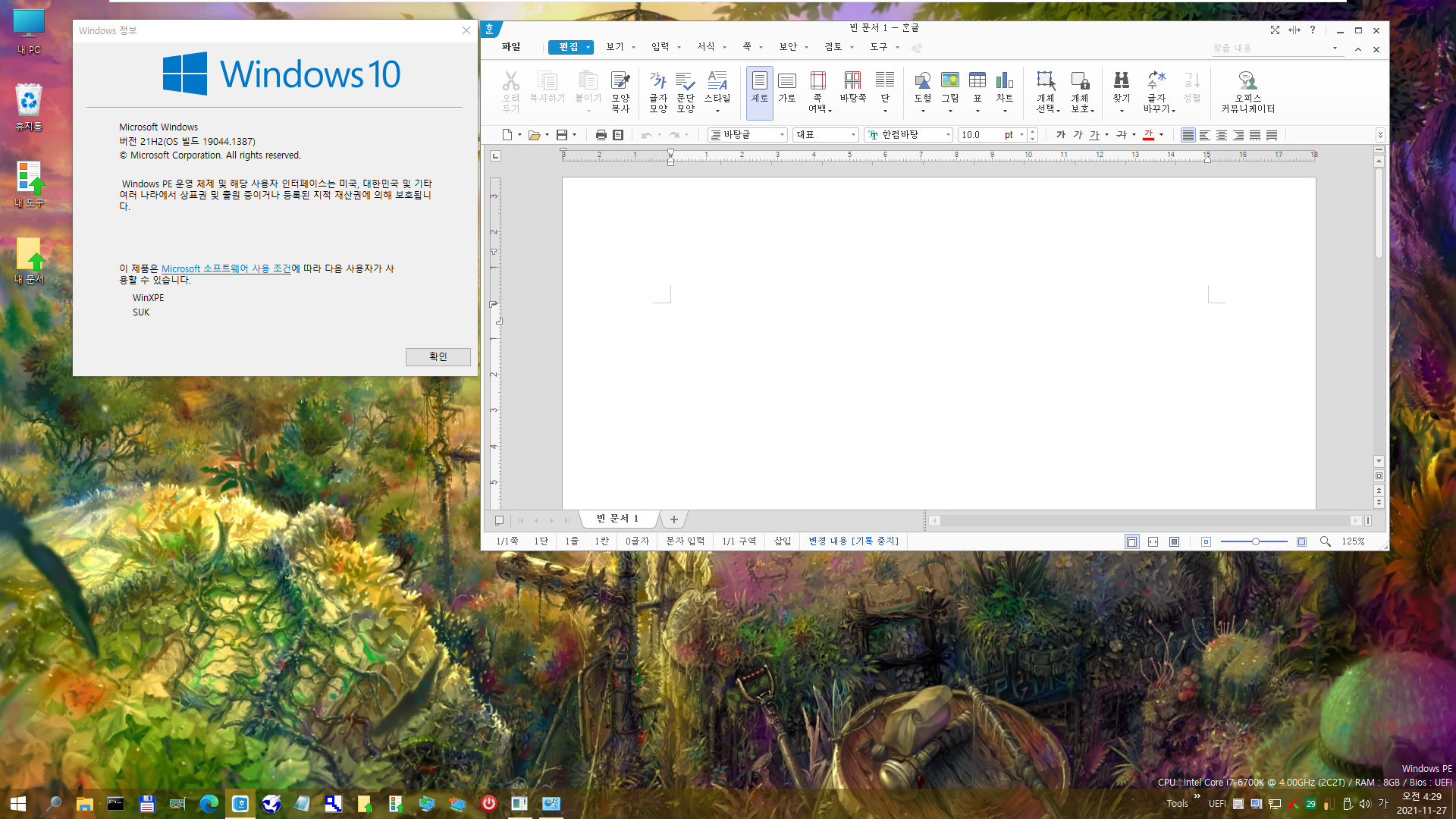Expand toolbar overflow chevron at right end
The width and height of the screenshot is (1456, 819).
tap(1379, 135)
